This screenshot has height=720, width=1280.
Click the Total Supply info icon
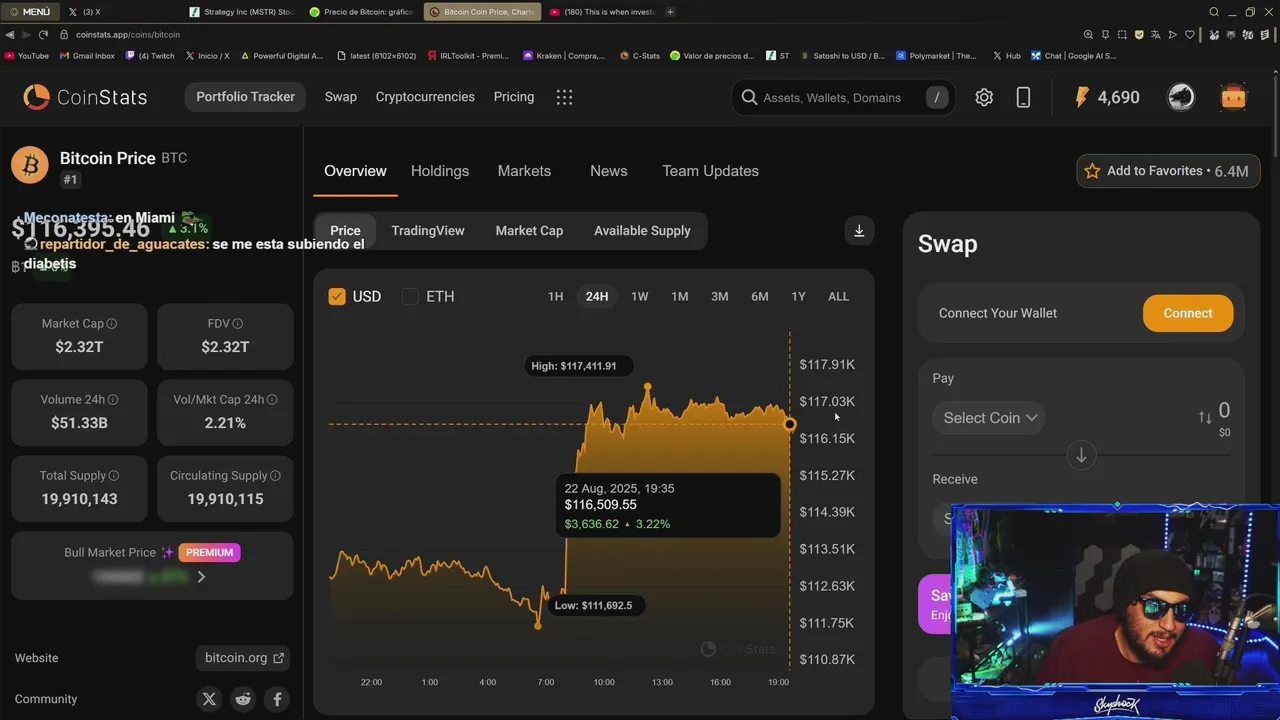click(x=114, y=475)
